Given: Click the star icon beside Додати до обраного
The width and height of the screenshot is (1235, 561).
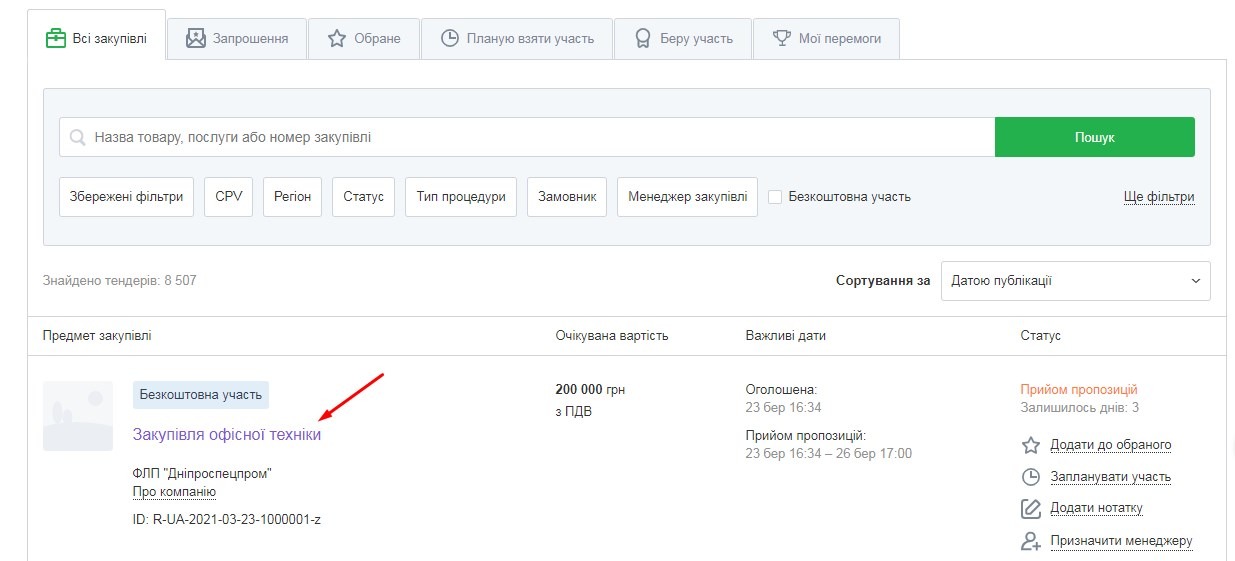Looking at the screenshot, I should coord(1031,445).
